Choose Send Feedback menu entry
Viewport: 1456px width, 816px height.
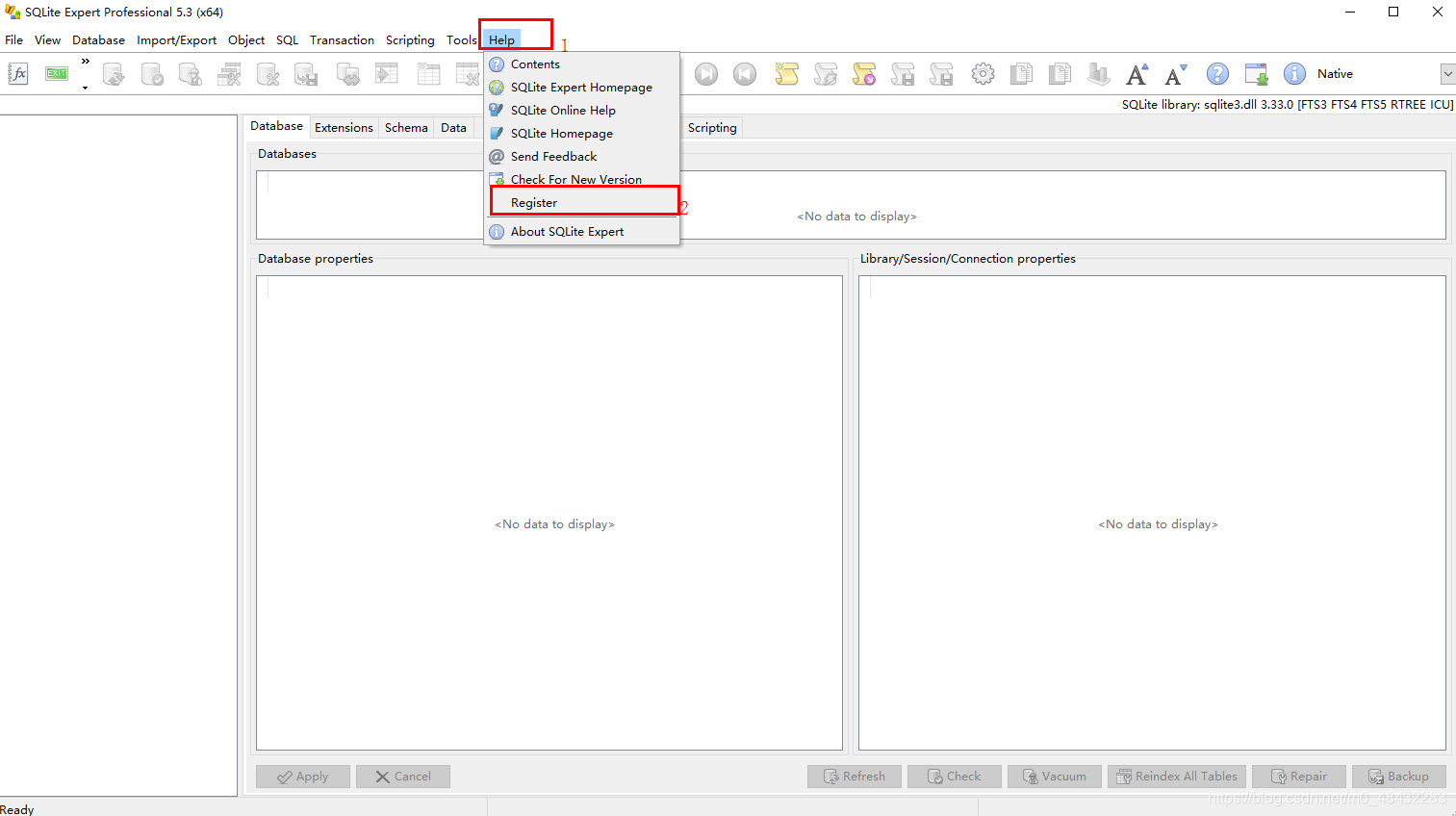(x=582, y=157)
